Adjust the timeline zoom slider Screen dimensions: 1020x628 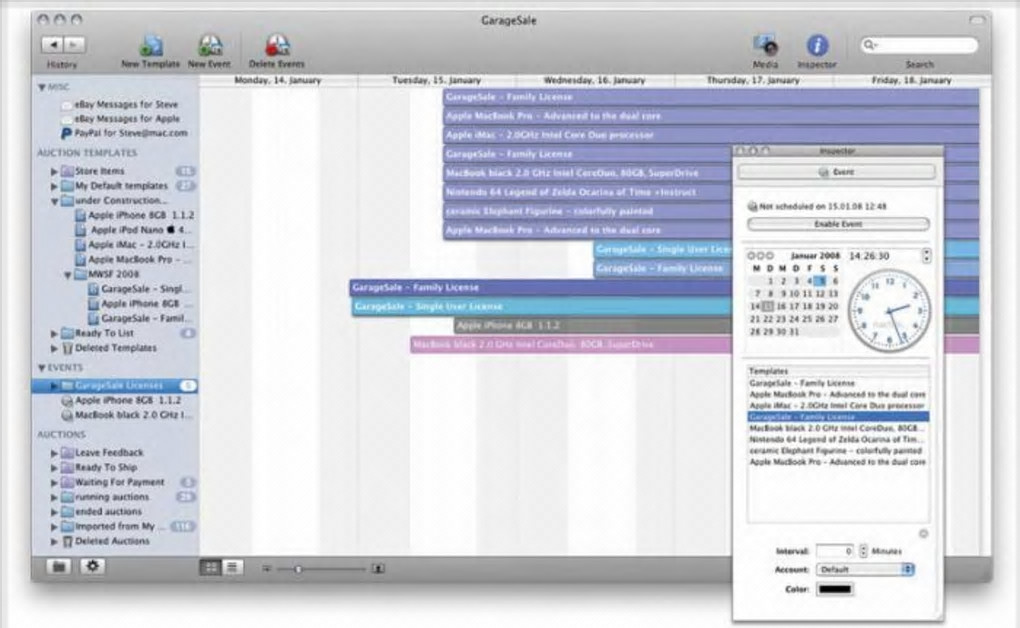[298, 569]
